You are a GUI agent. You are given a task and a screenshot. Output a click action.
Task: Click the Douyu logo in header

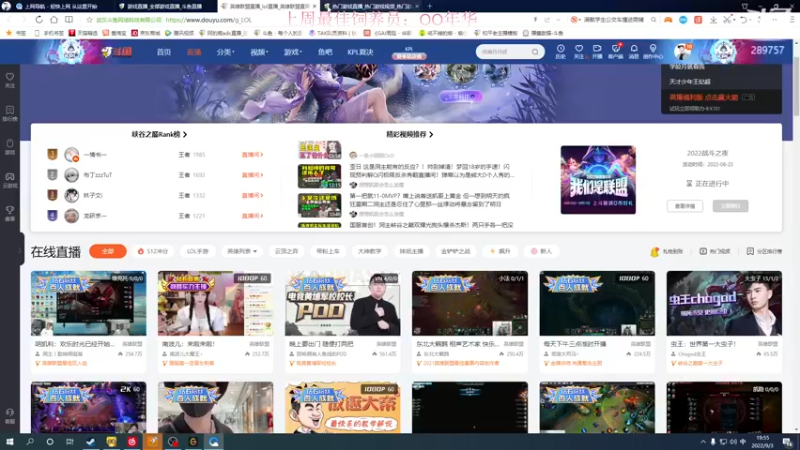pos(117,52)
